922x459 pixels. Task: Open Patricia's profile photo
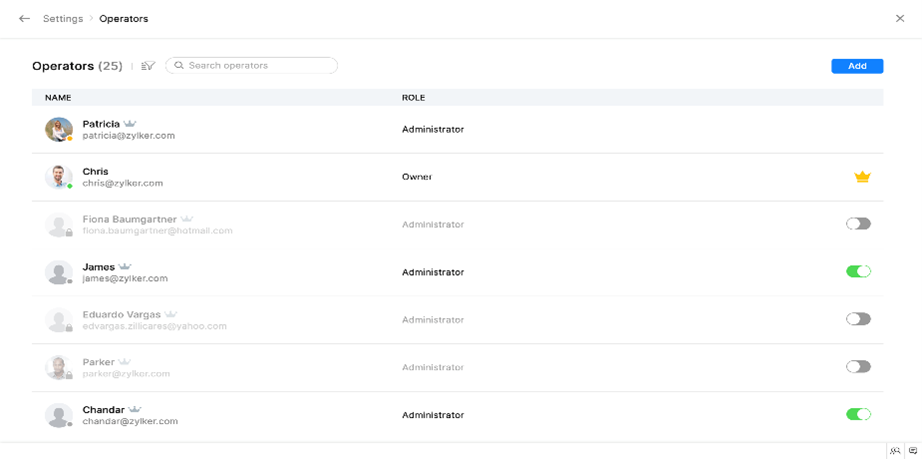click(59, 129)
